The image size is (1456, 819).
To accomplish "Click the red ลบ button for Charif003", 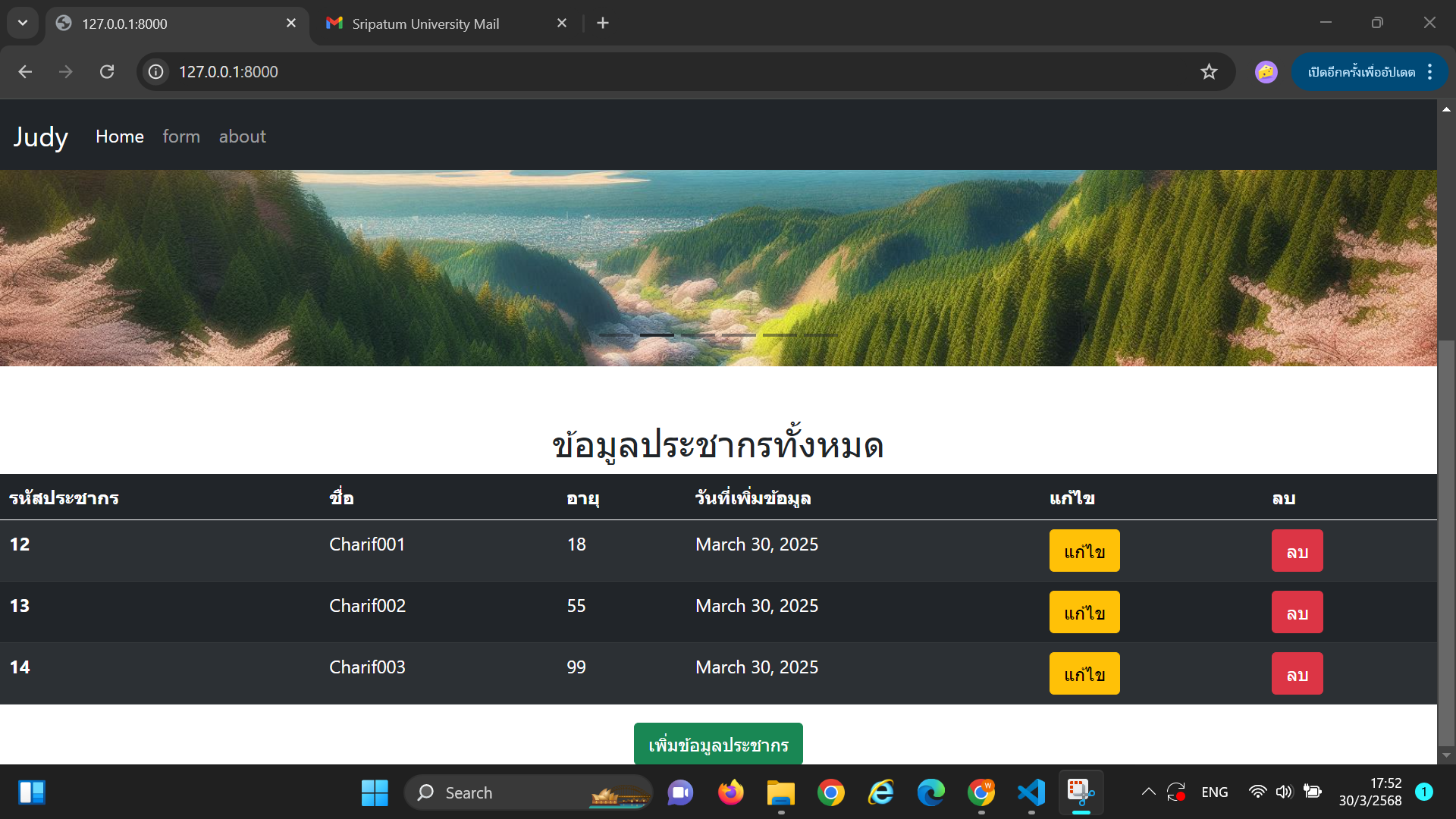I will pos(1297,673).
